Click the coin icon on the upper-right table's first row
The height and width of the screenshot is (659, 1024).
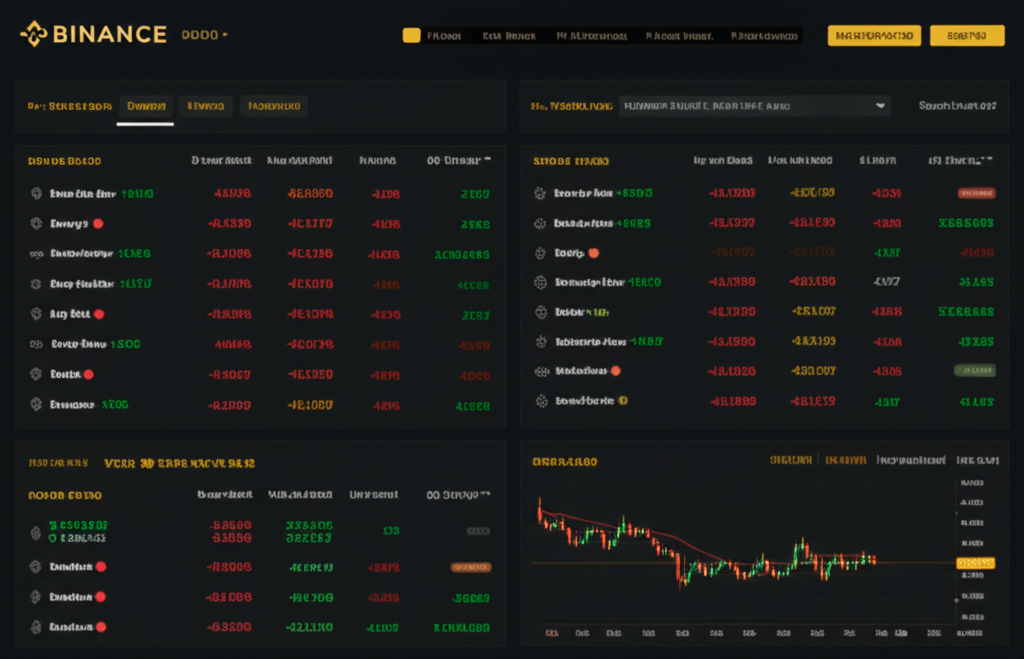(x=540, y=193)
